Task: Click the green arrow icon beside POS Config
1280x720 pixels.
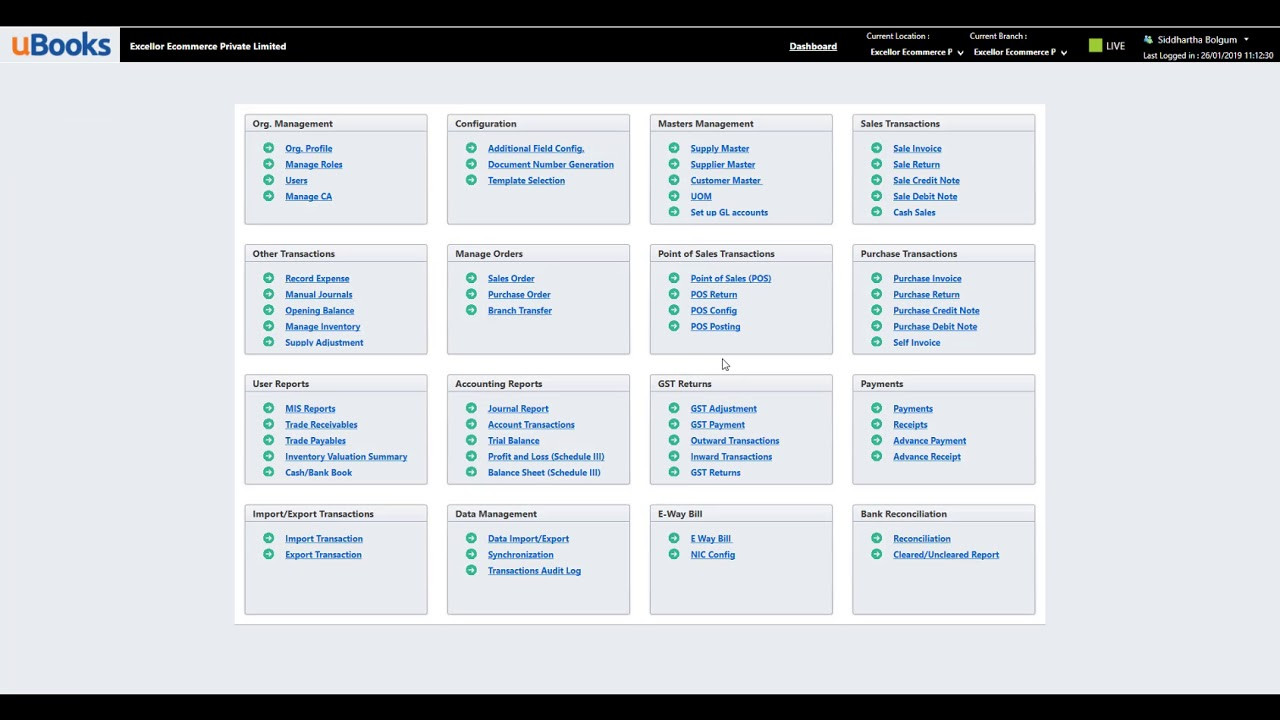Action: click(x=674, y=310)
